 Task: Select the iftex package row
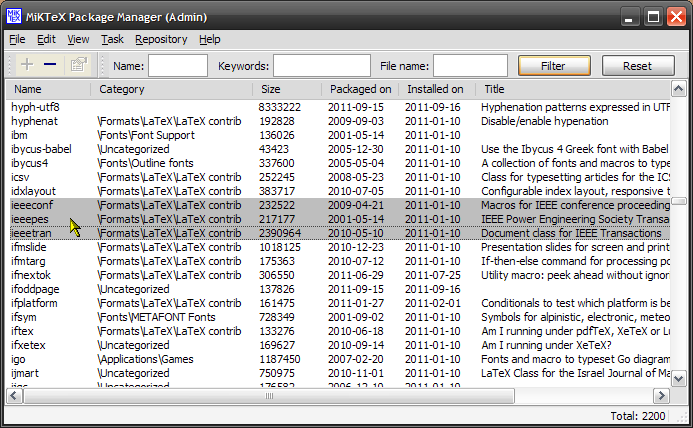(339, 331)
